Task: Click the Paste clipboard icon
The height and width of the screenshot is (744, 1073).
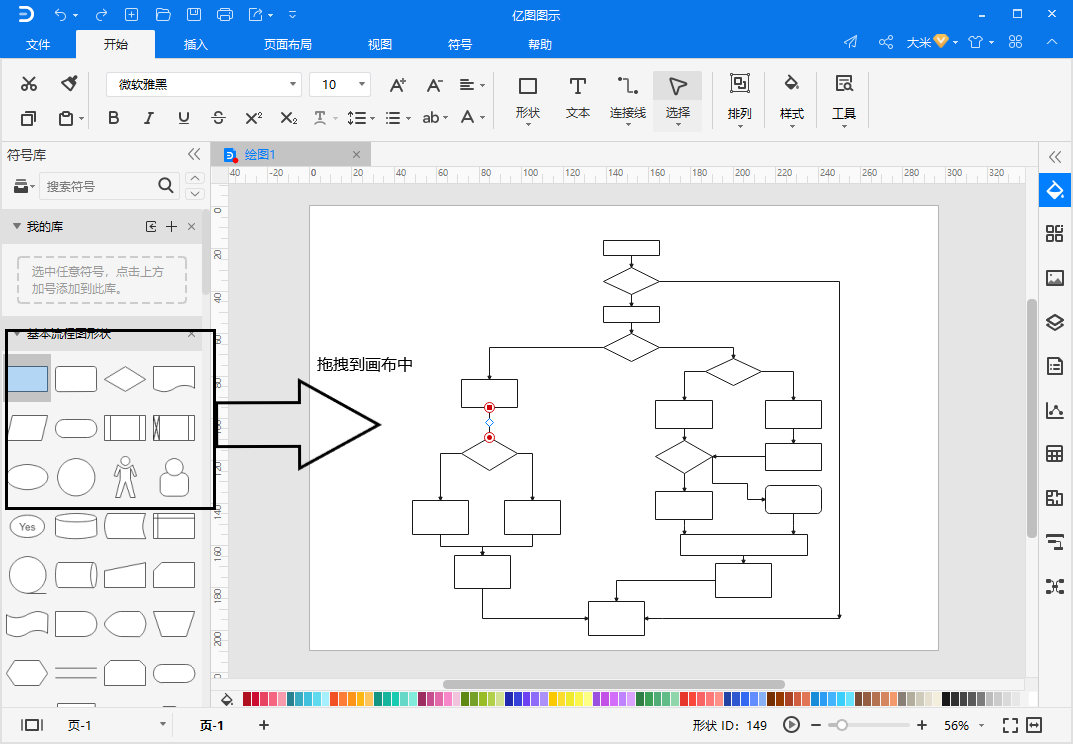Action: [x=66, y=118]
